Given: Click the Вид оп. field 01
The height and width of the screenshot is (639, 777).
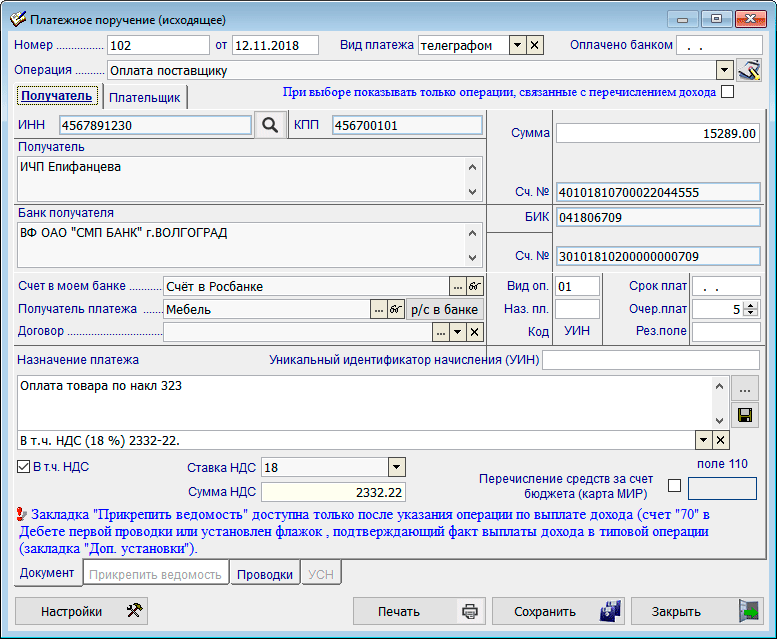Looking at the screenshot, I should tap(577, 286).
